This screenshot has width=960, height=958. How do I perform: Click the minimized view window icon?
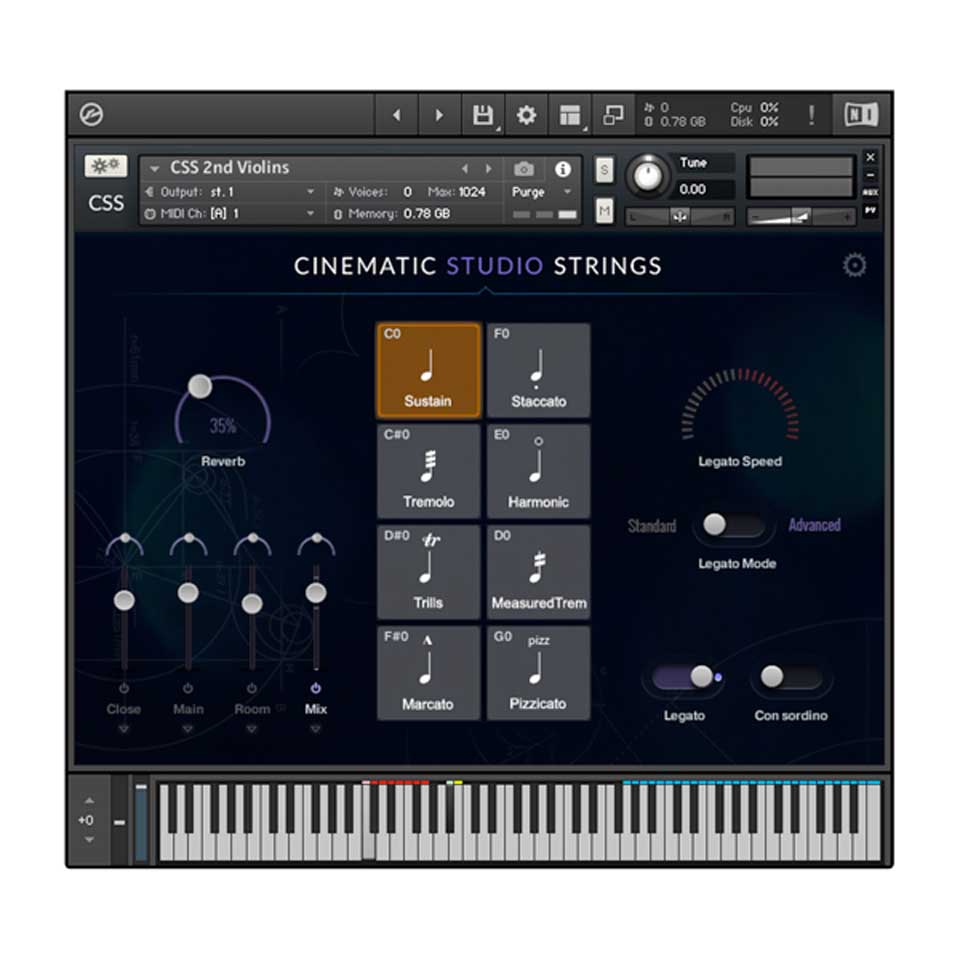[x=613, y=115]
